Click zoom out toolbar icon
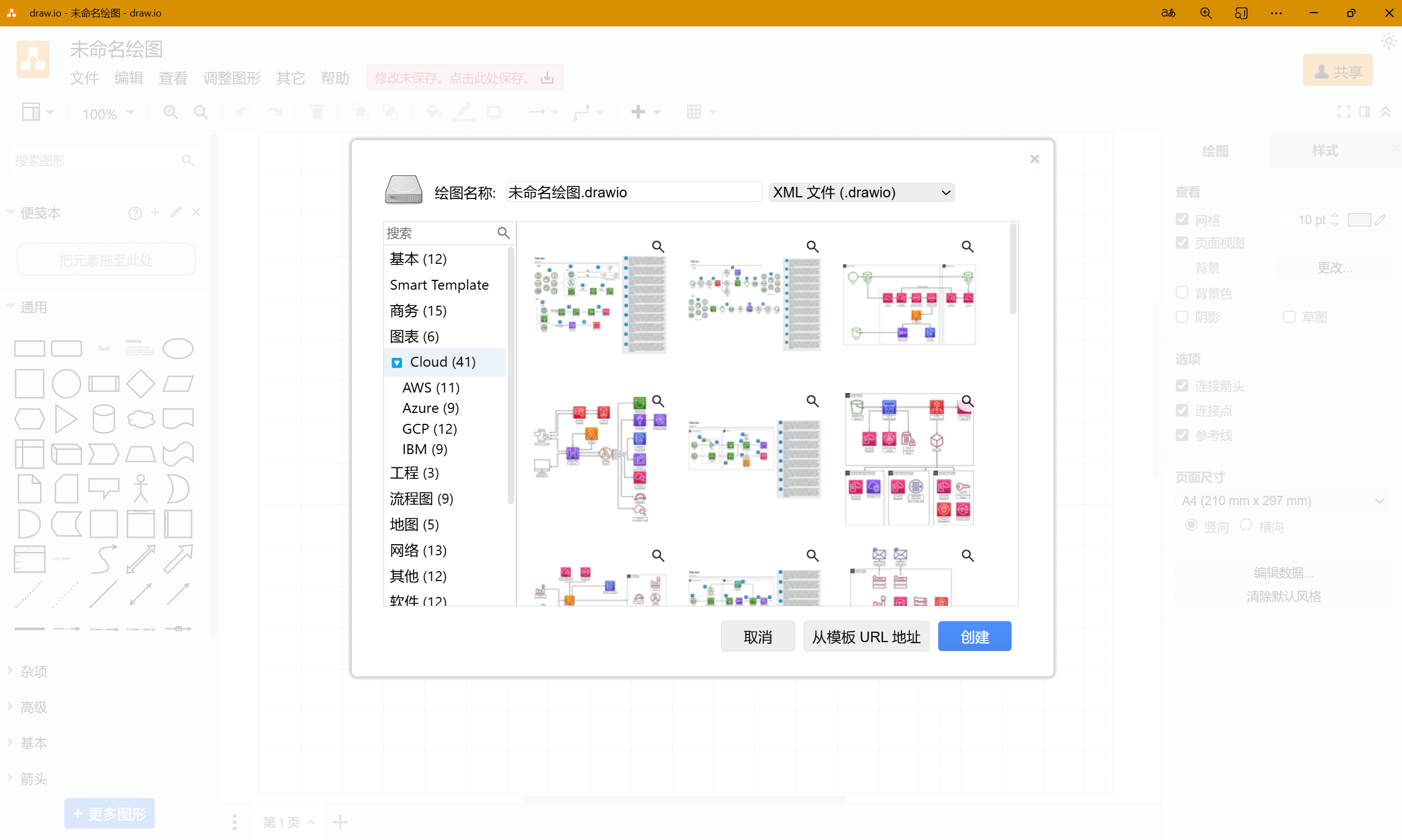The height and width of the screenshot is (840, 1402). tap(200, 112)
